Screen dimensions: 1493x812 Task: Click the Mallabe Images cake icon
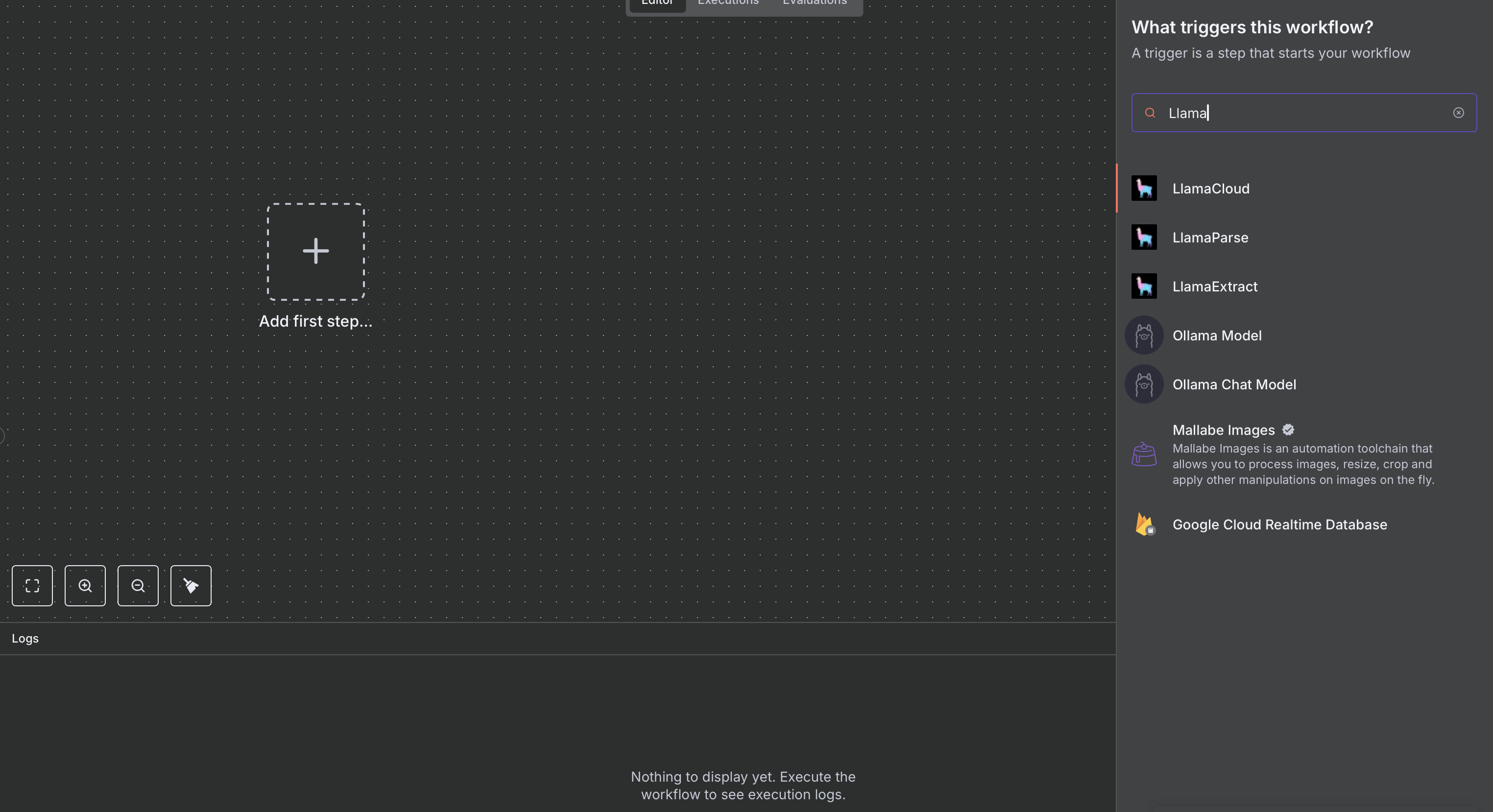click(1144, 454)
